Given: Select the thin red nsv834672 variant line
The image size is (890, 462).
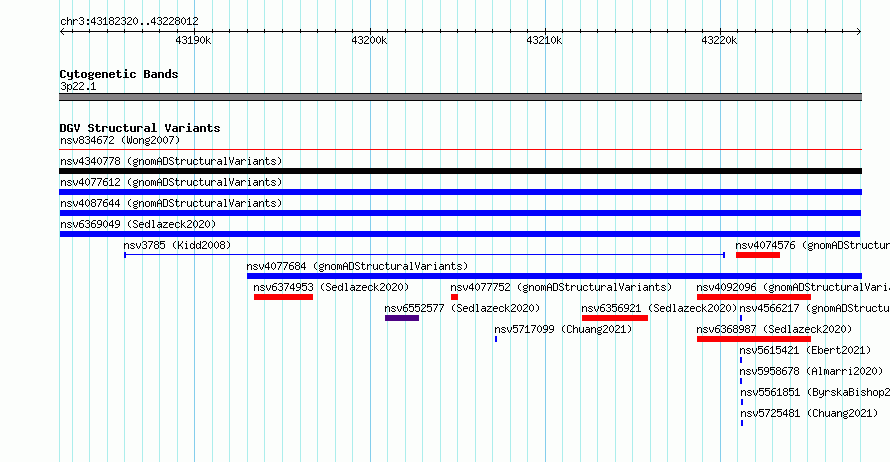Looking at the screenshot, I should [460, 149].
